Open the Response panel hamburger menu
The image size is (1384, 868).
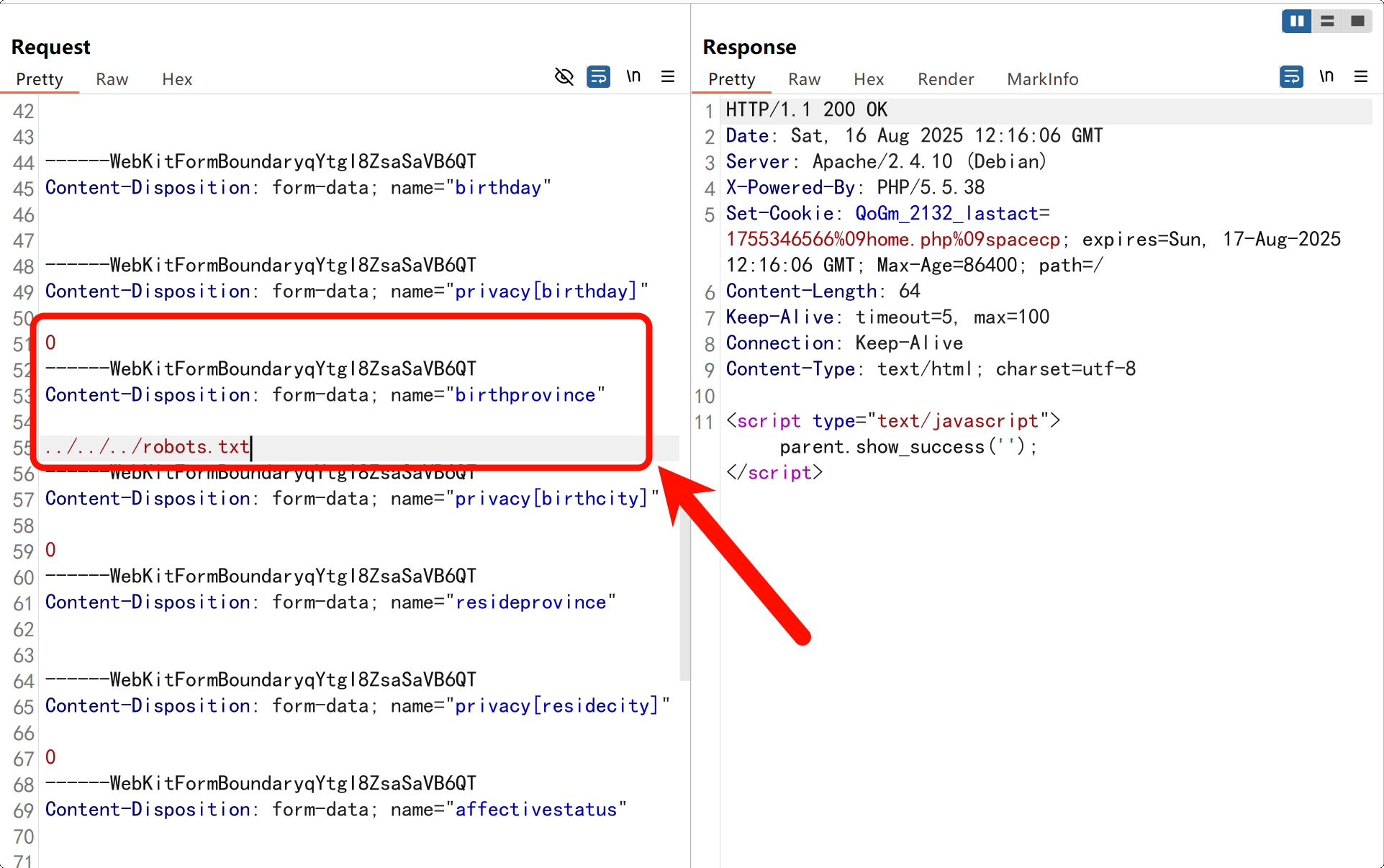tap(1361, 76)
